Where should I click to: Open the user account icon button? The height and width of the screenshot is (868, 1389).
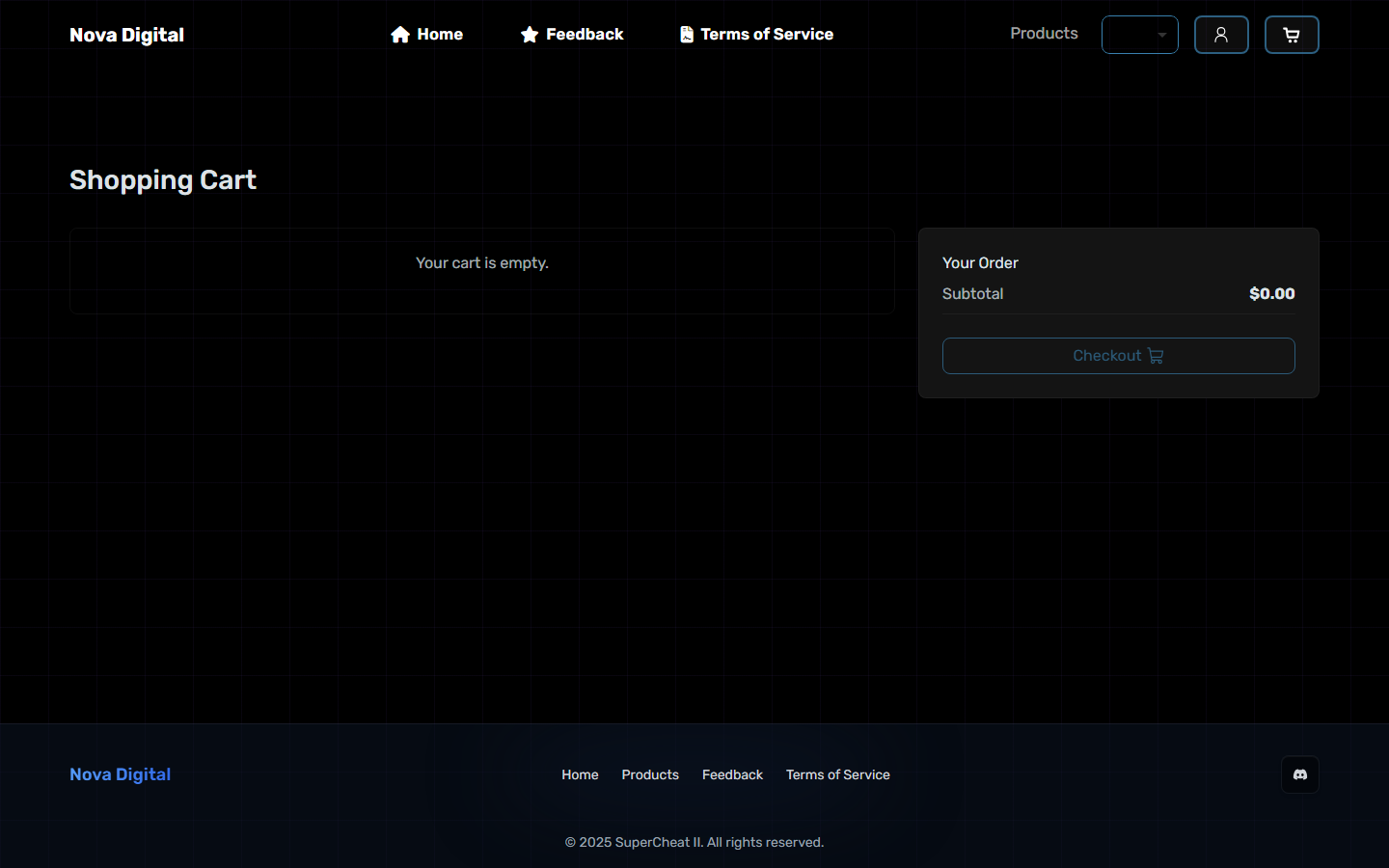click(1221, 35)
